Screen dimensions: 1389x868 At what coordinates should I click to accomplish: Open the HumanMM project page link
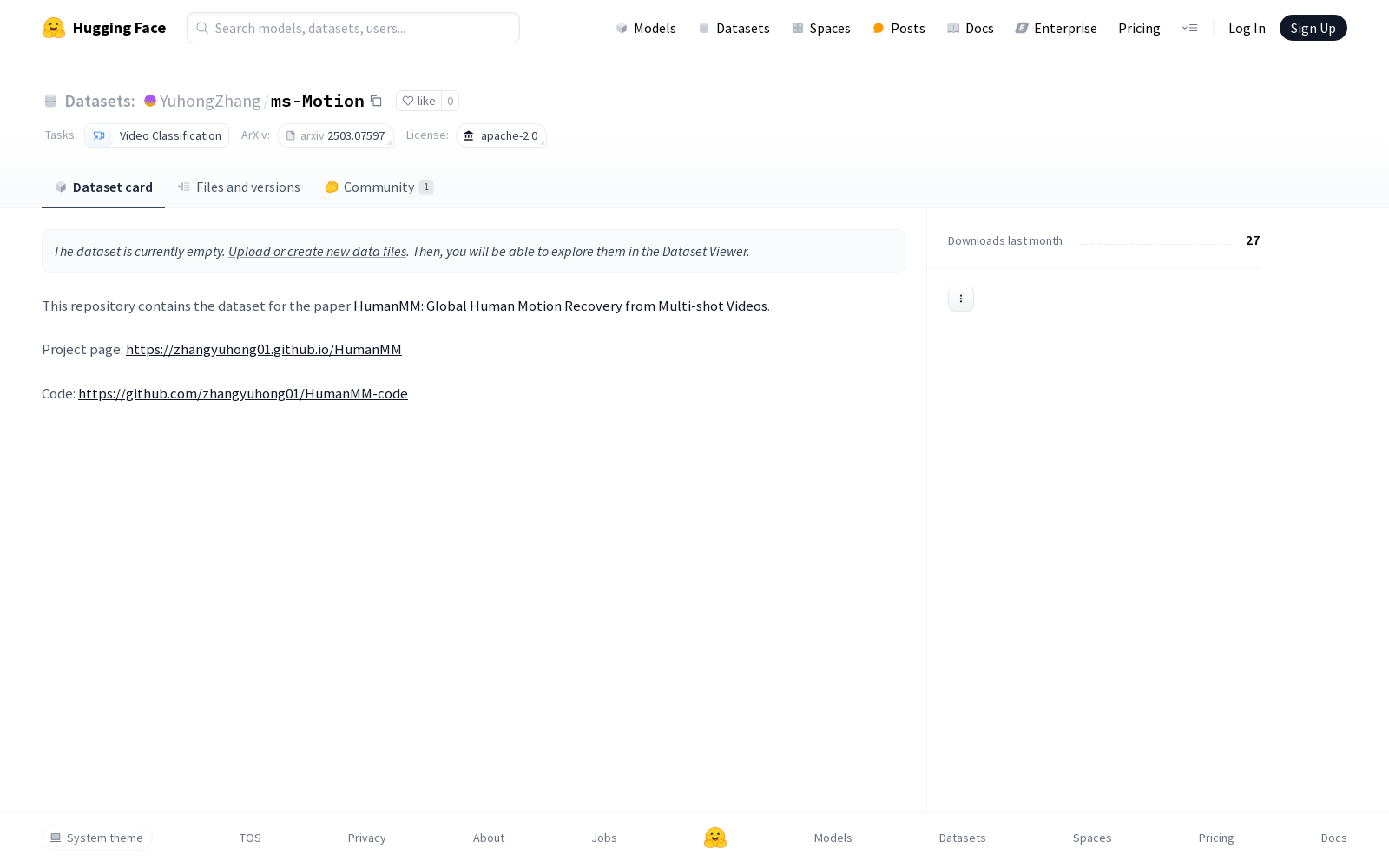pos(264,349)
